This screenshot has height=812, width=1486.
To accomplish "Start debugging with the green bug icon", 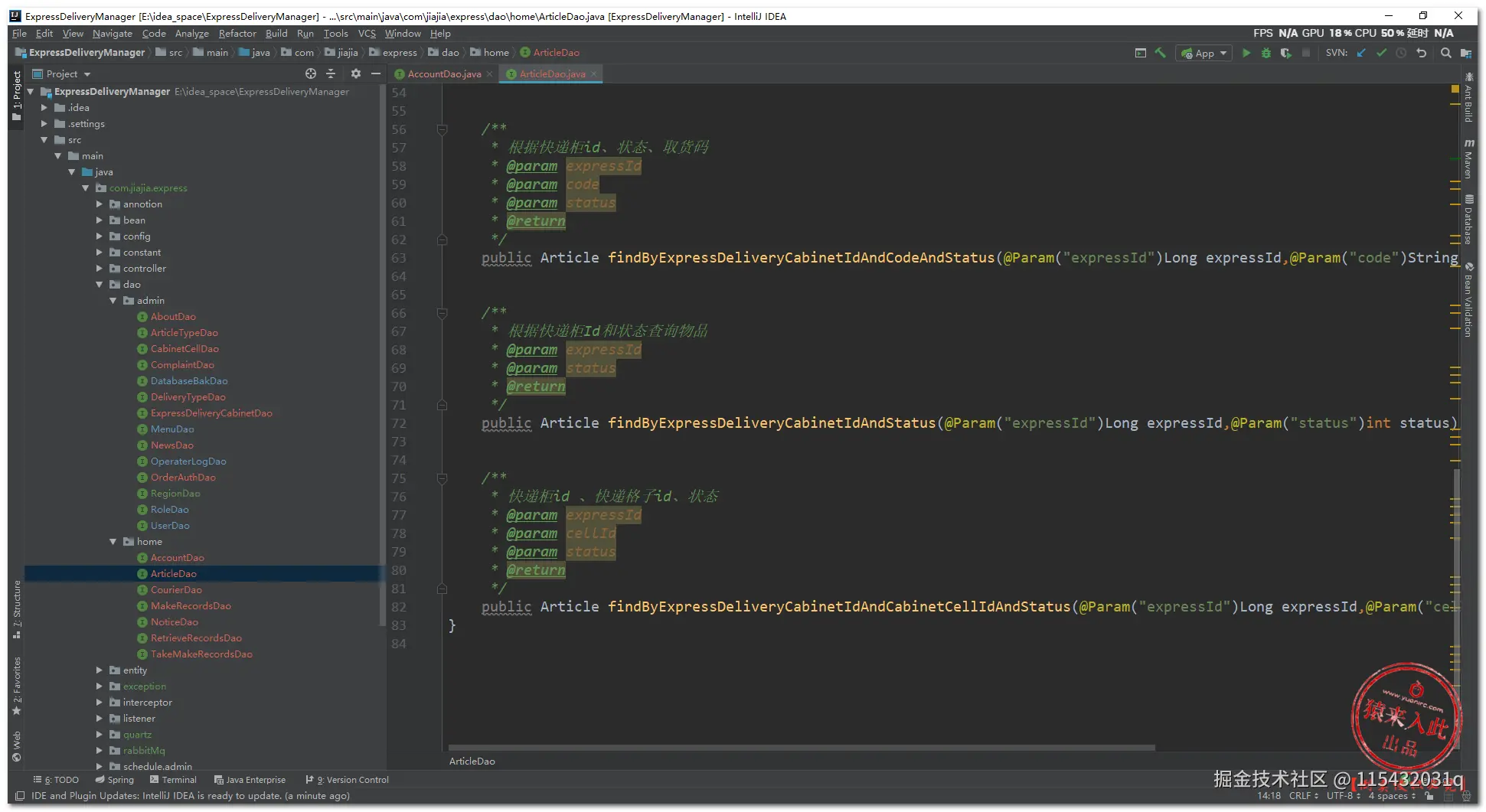I will [1266, 53].
